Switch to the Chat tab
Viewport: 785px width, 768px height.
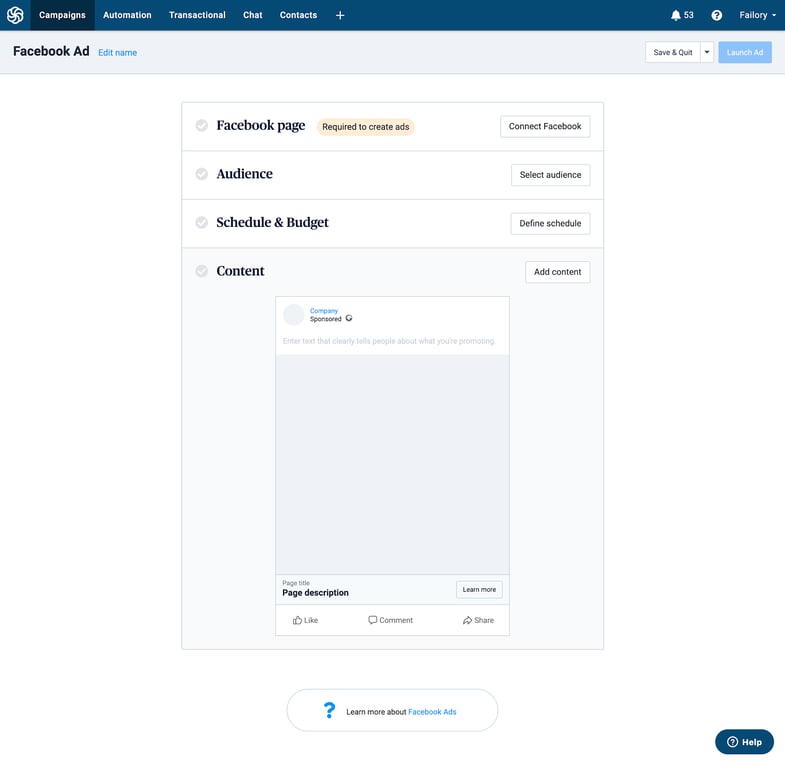click(253, 15)
